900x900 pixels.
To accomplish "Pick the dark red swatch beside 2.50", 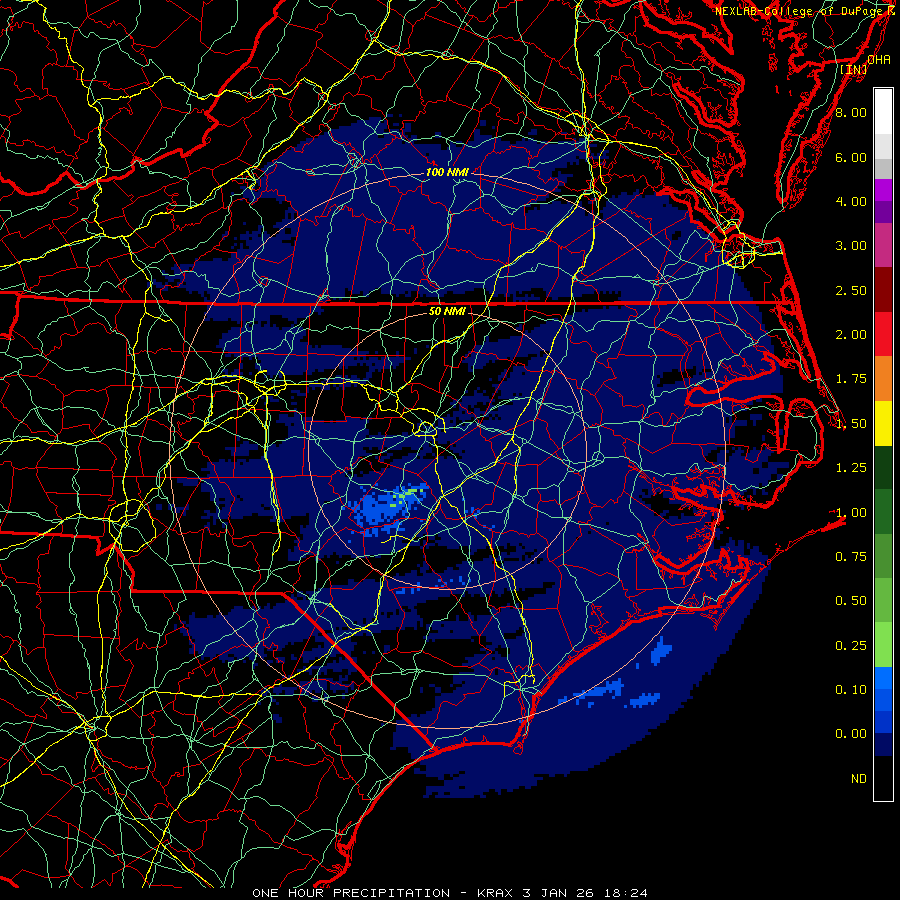I will (x=883, y=290).
